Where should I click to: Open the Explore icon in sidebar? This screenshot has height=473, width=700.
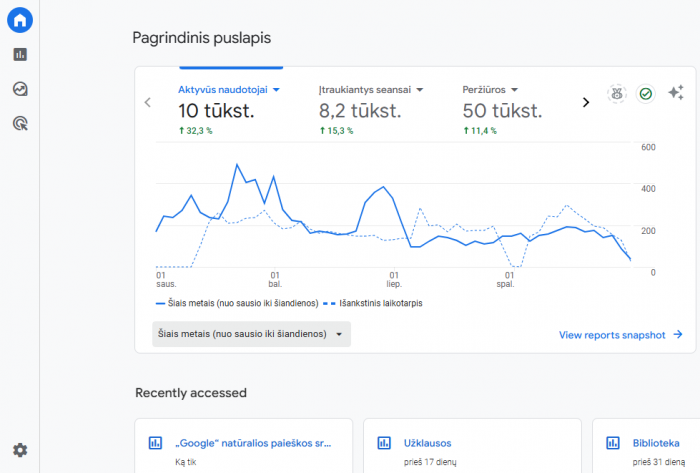pyautogui.click(x=20, y=89)
